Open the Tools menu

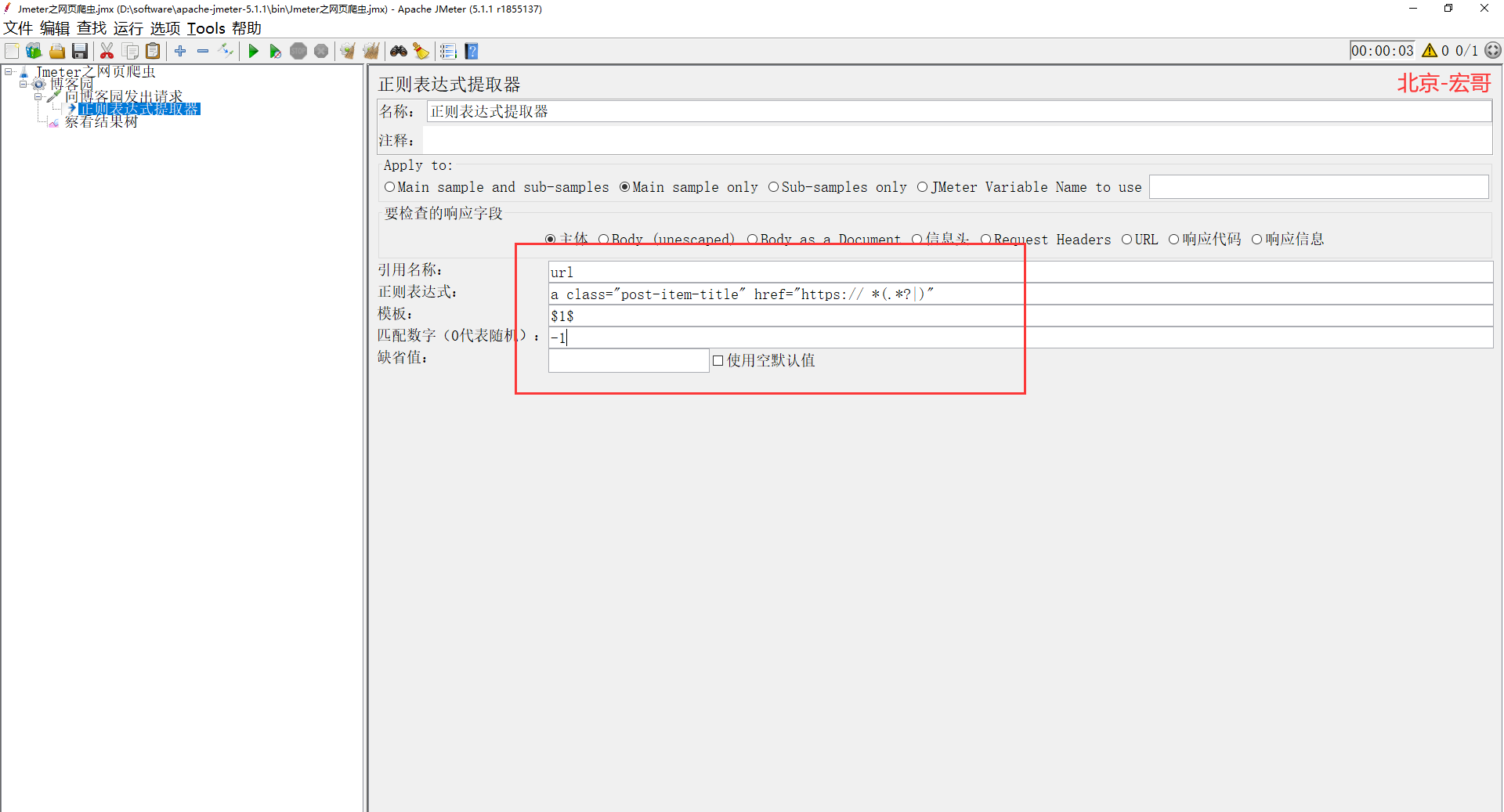pyautogui.click(x=206, y=28)
